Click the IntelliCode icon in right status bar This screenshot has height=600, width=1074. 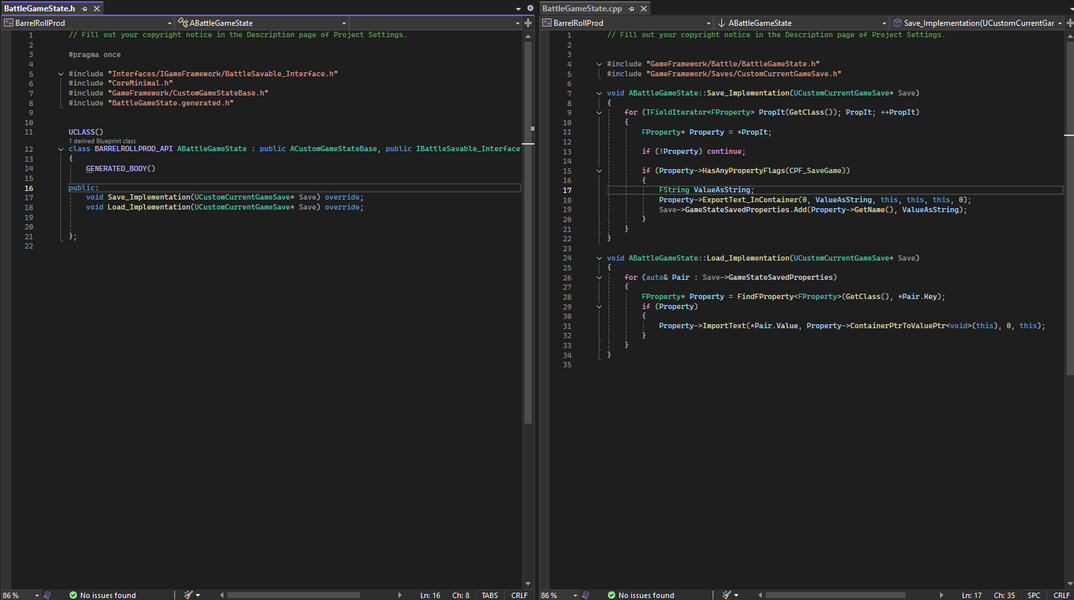pyautogui.click(x=585, y=595)
